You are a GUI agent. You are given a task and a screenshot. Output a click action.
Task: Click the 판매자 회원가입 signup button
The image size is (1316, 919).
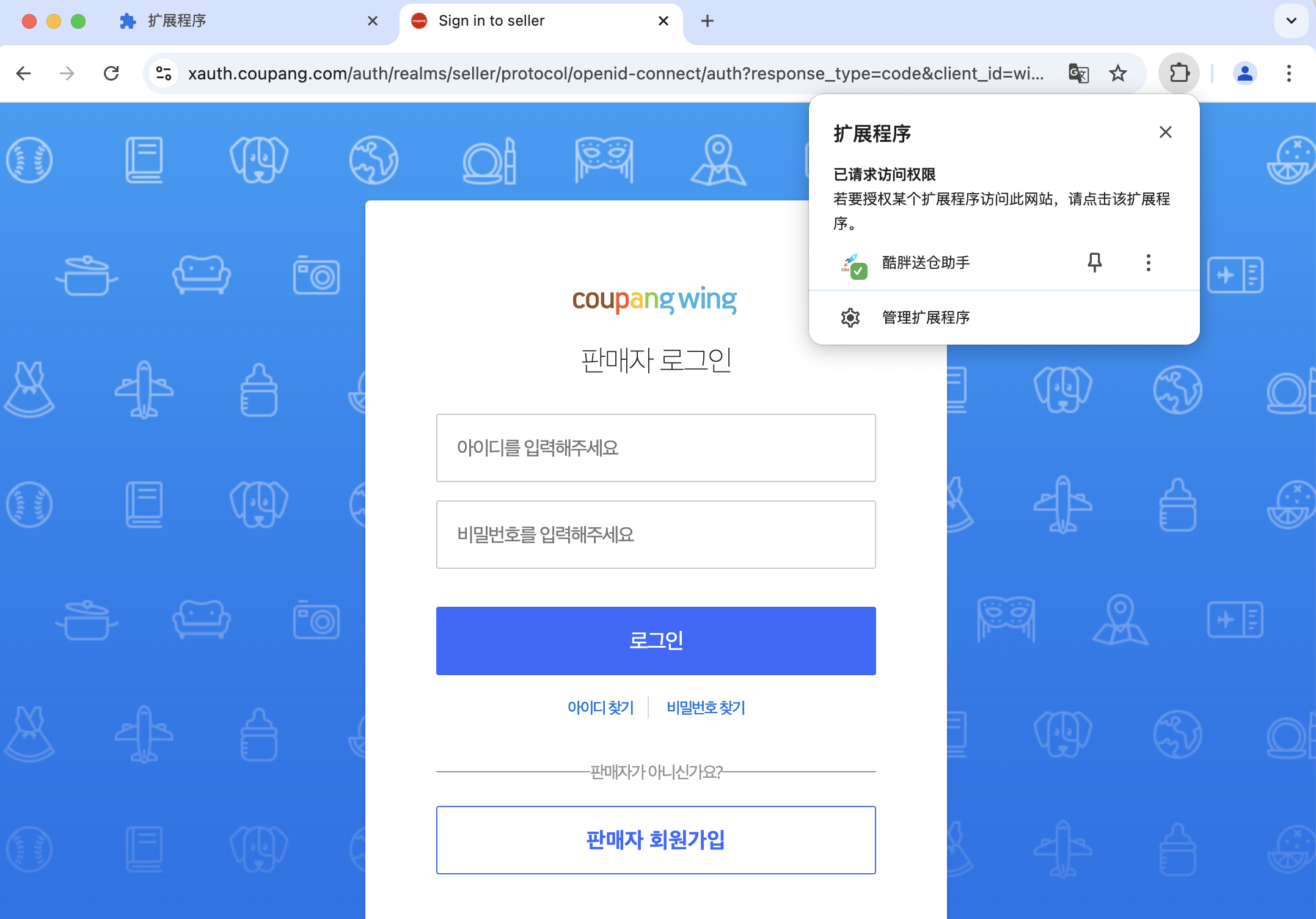[656, 840]
